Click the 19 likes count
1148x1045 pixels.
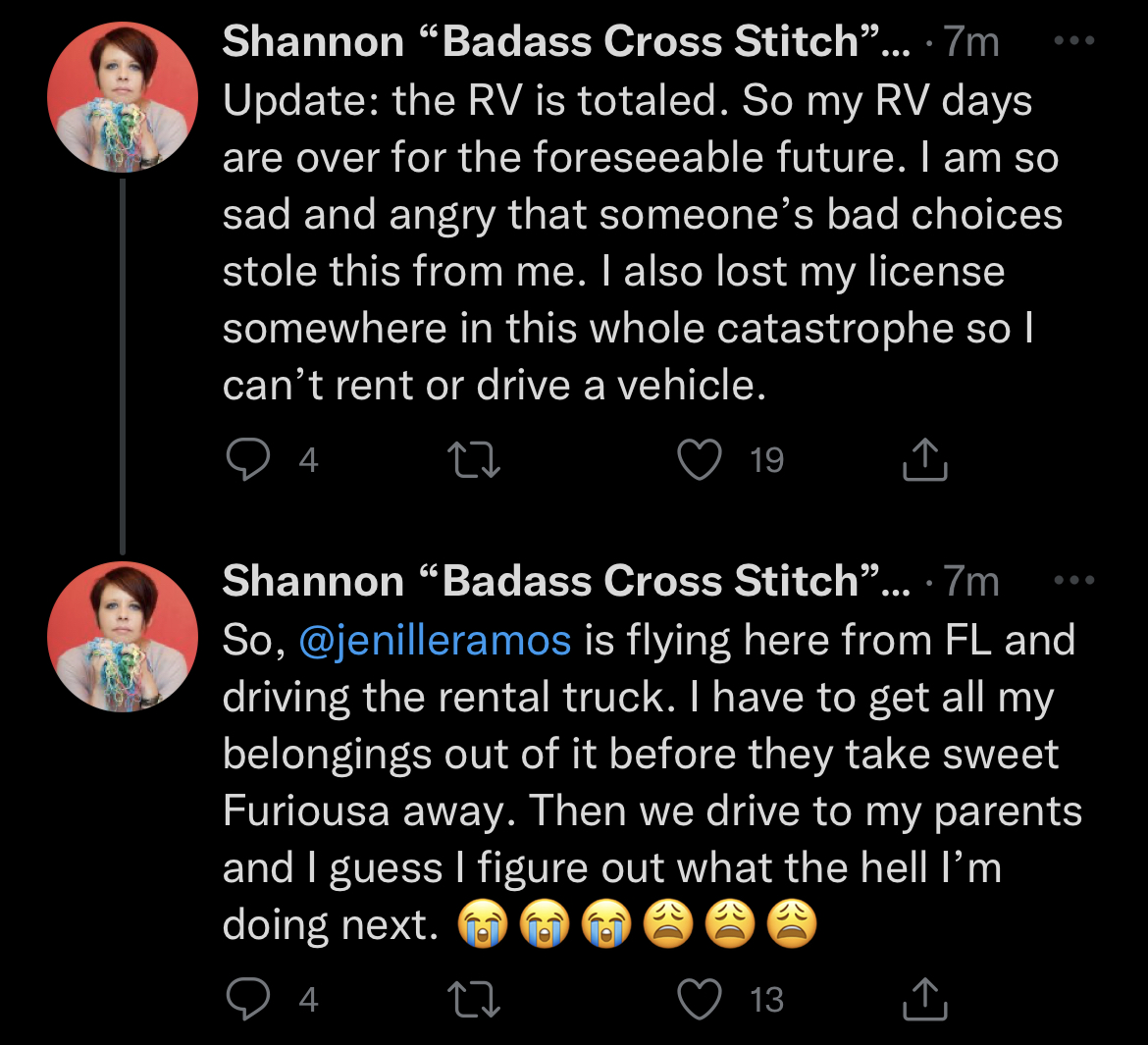pyautogui.click(x=766, y=459)
